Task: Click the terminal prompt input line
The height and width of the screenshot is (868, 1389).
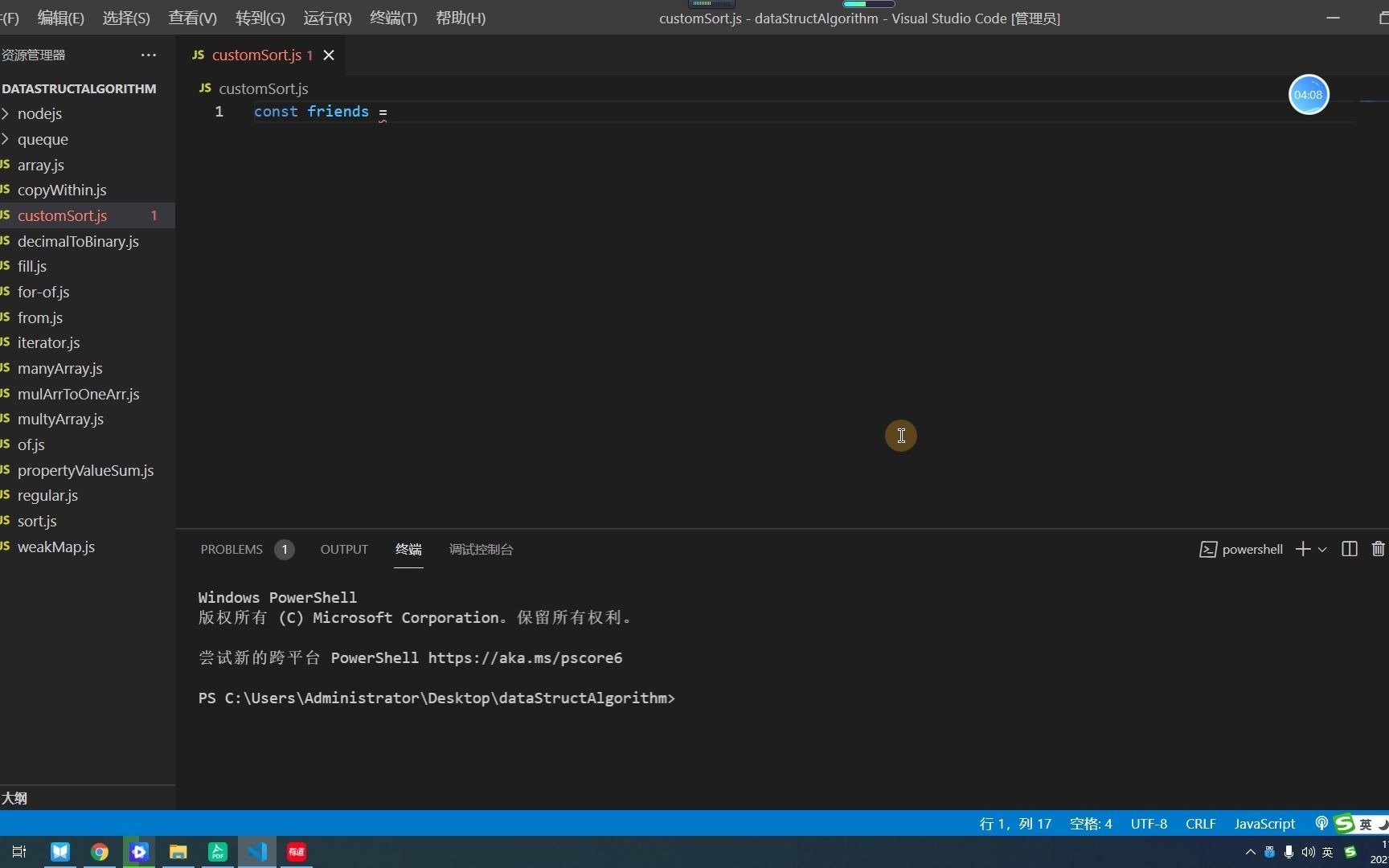Action: pos(436,698)
